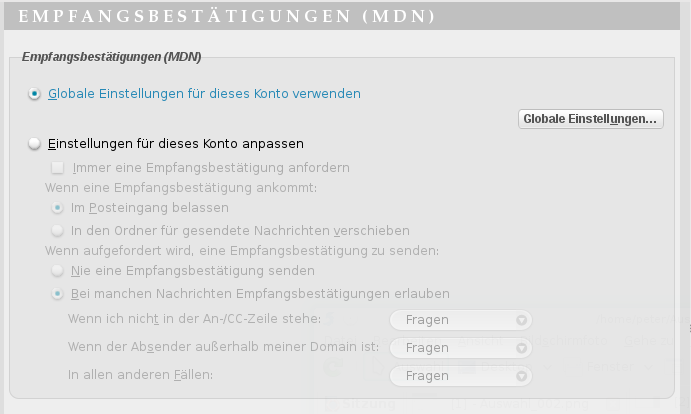This screenshot has height=414, width=691.
Task: Select 'Globale Einstellungen für dieses Konto verwenden' radio
Action: tap(36, 94)
